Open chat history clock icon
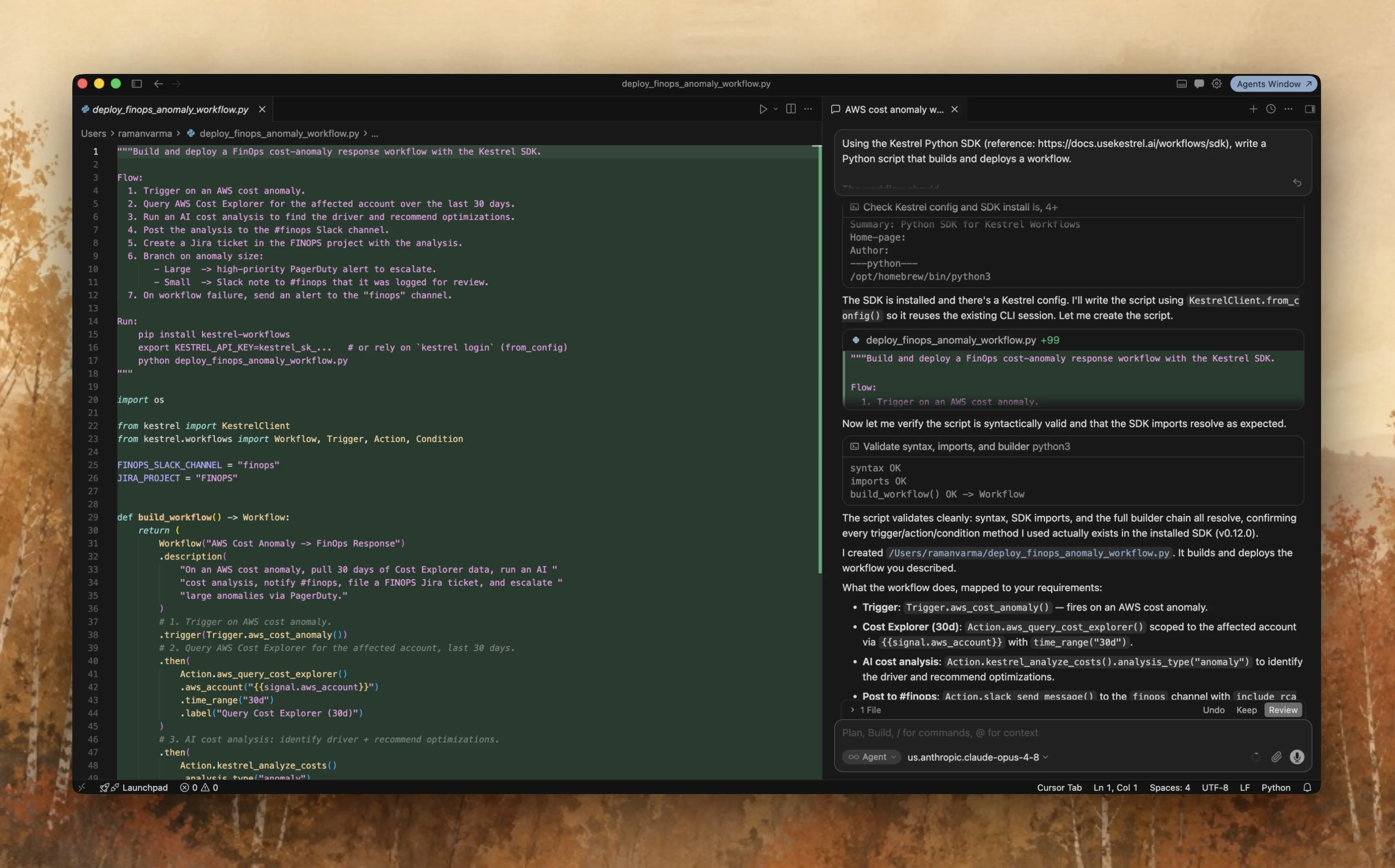Viewport: 1395px width, 868px height. coord(1271,109)
